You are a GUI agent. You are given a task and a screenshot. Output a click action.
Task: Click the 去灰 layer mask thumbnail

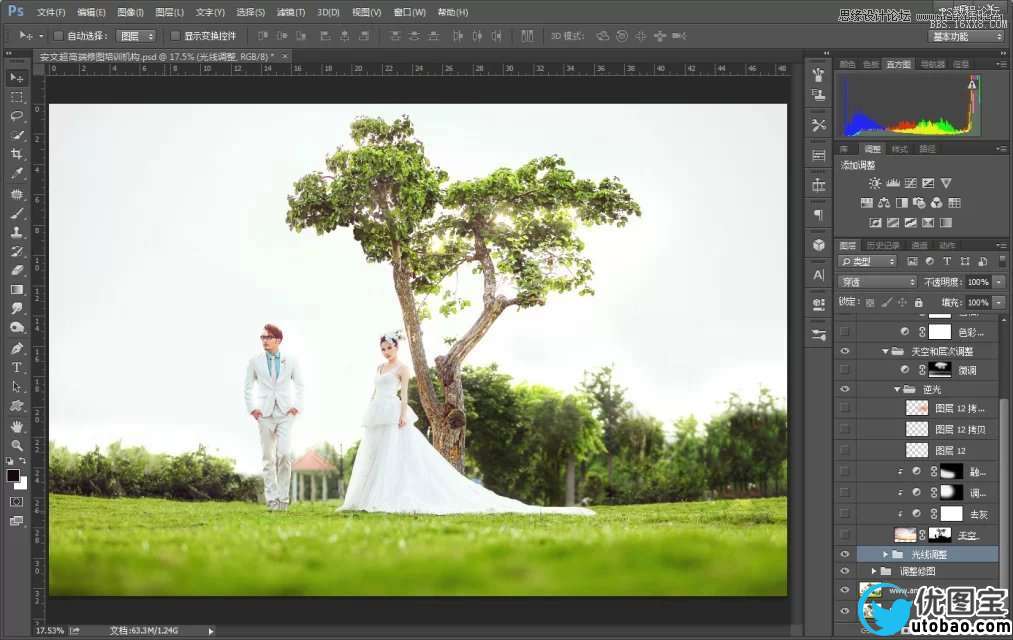(952, 514)
